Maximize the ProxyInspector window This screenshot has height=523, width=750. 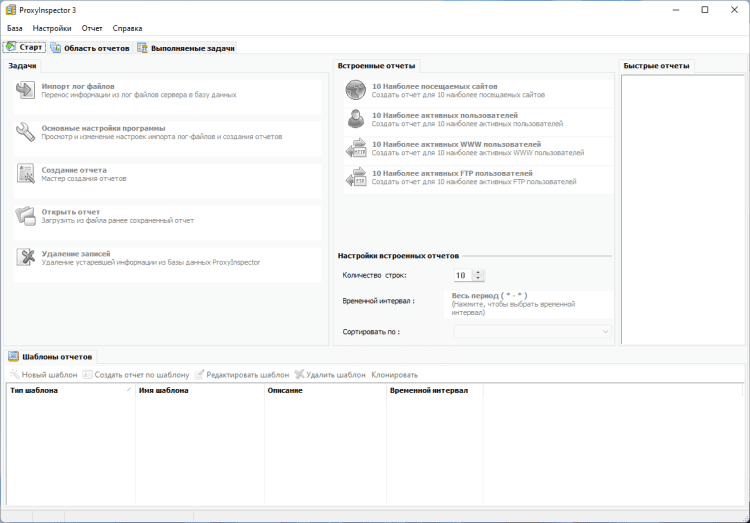pos(705,10)
